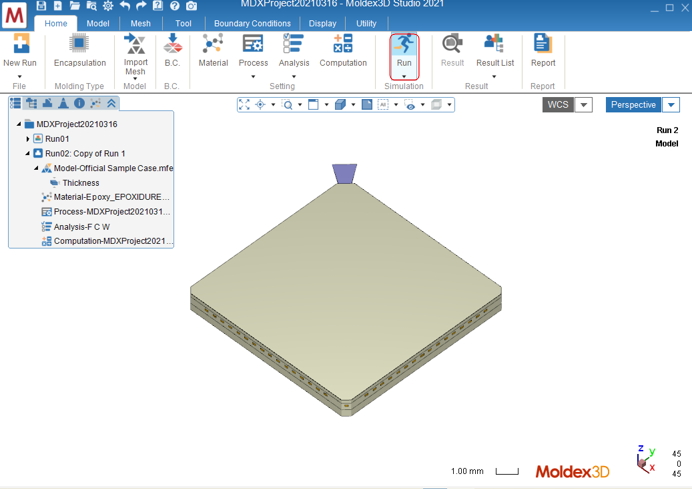Click the info circle panel tab icon
692x489 pixels.
(x=79, y=103)
